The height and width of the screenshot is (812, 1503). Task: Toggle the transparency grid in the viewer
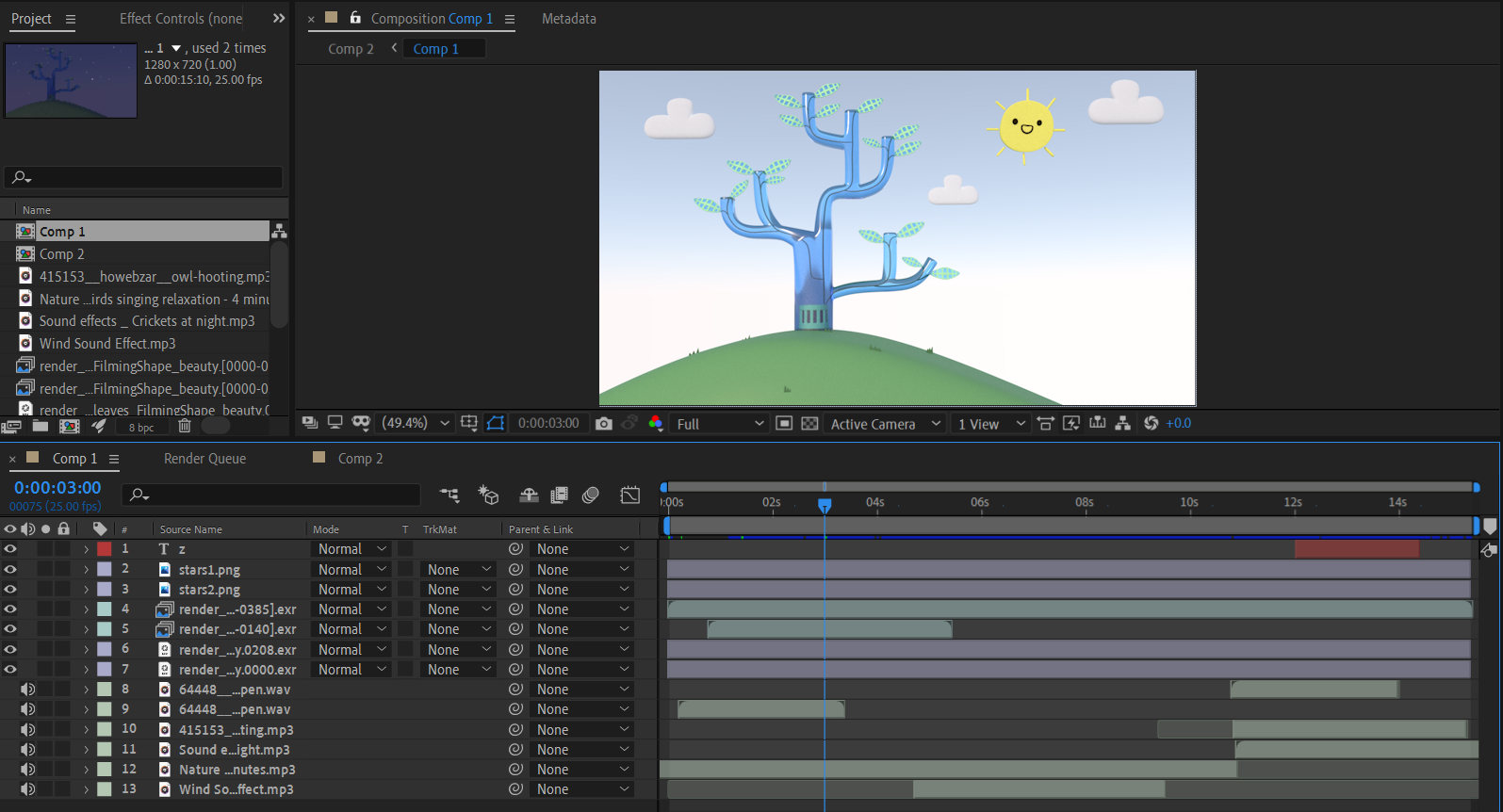pyautogui.click(x=809, y=424)
